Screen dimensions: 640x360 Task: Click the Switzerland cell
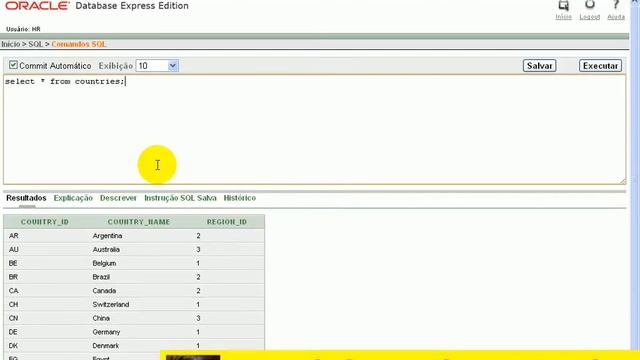pos(111,304)
